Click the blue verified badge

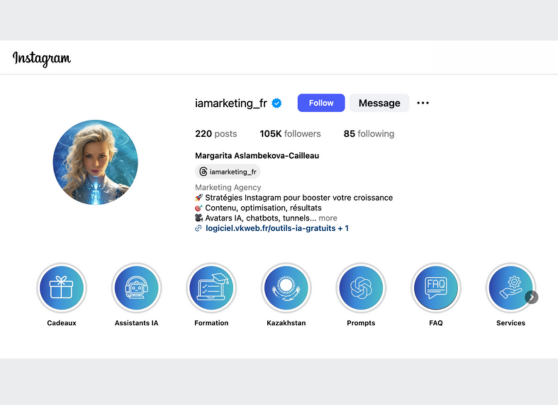tap(277, 103)
